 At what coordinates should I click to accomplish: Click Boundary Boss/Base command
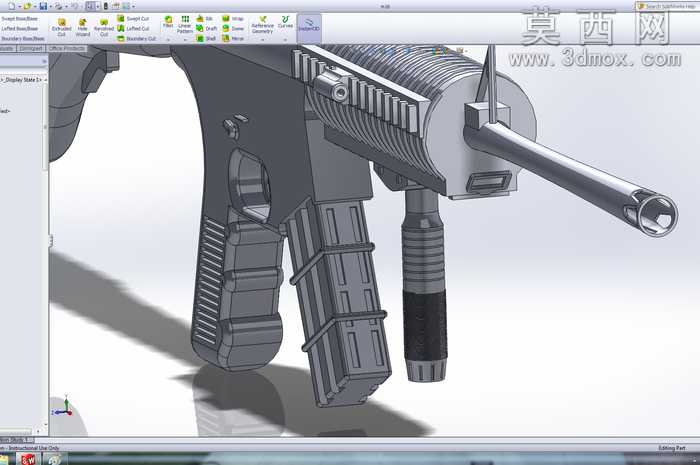23,39
